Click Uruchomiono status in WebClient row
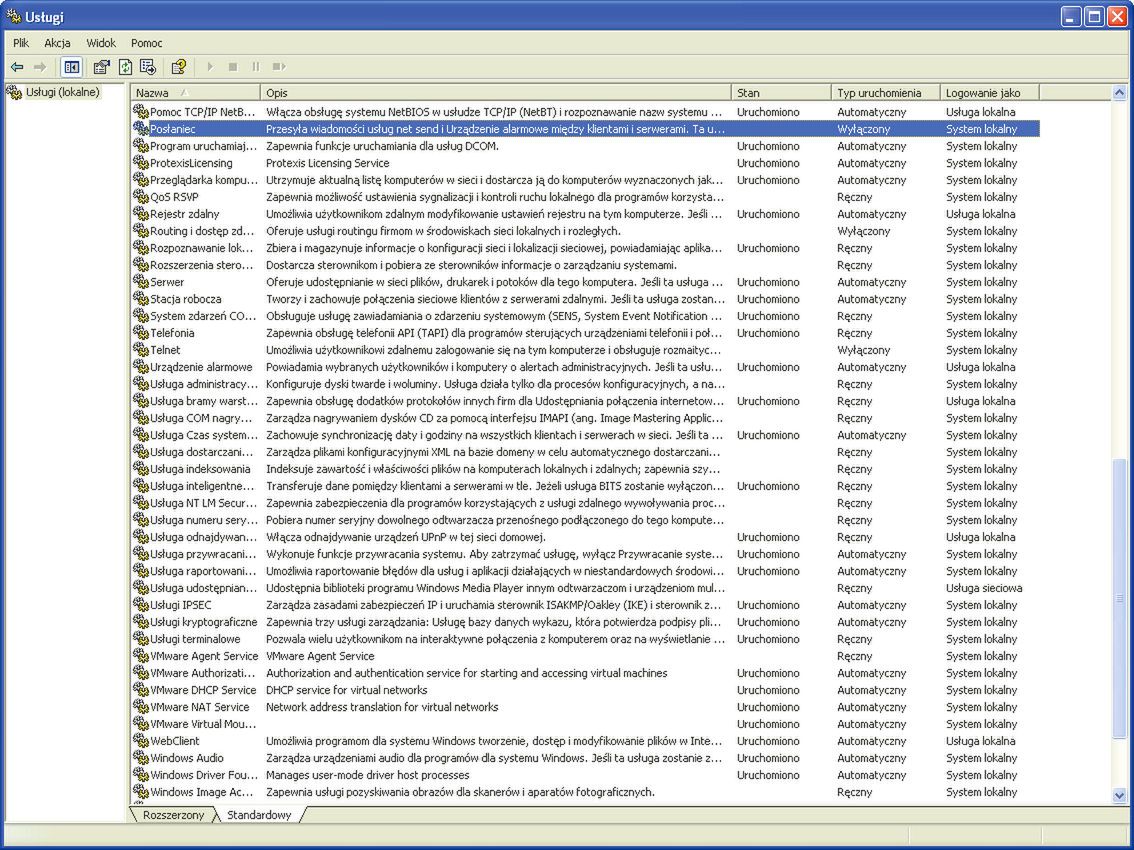Viewport: 1134px width, 850px height. point(768,741)
